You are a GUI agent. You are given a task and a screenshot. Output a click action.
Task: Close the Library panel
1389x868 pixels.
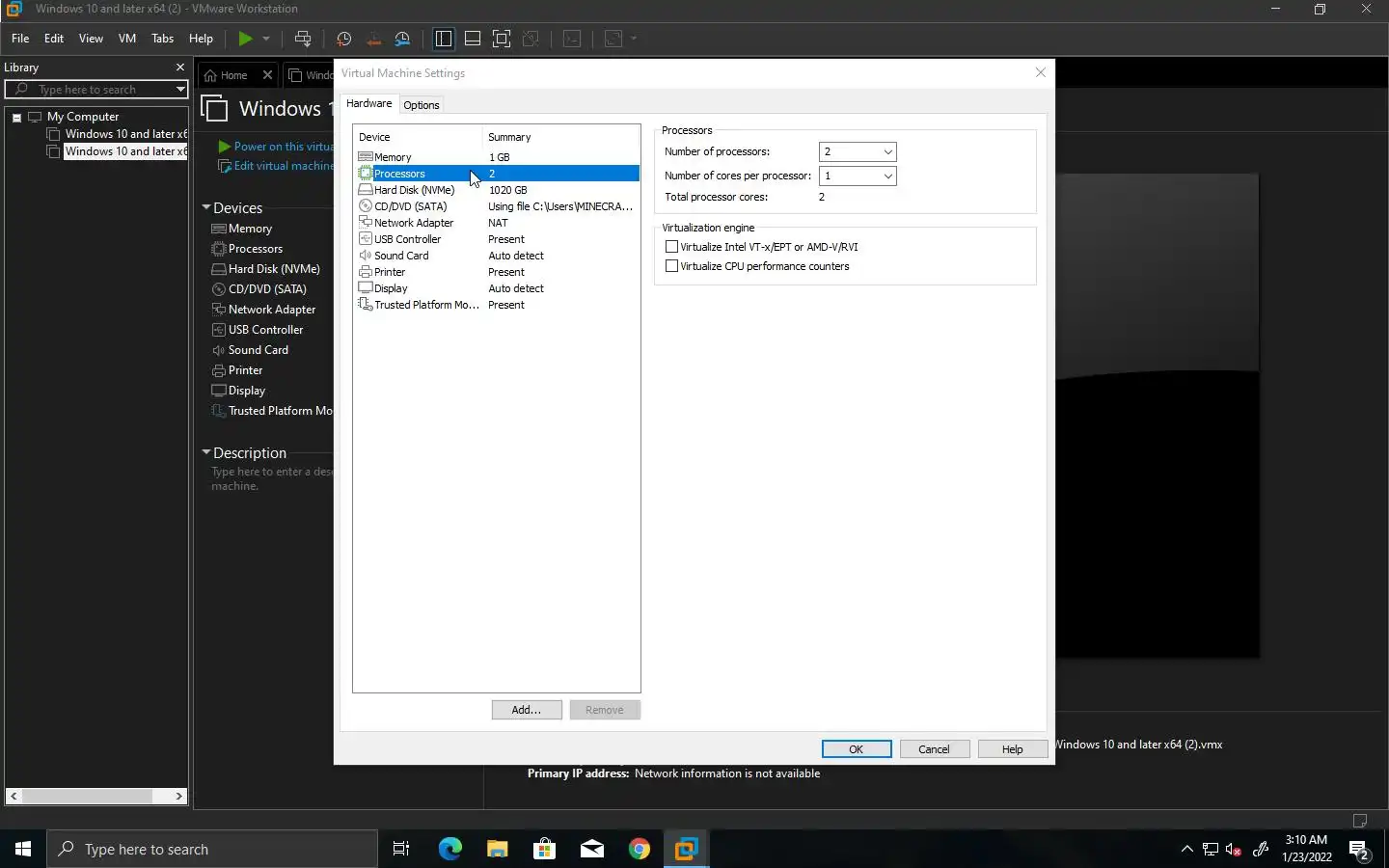pos(179,68)
